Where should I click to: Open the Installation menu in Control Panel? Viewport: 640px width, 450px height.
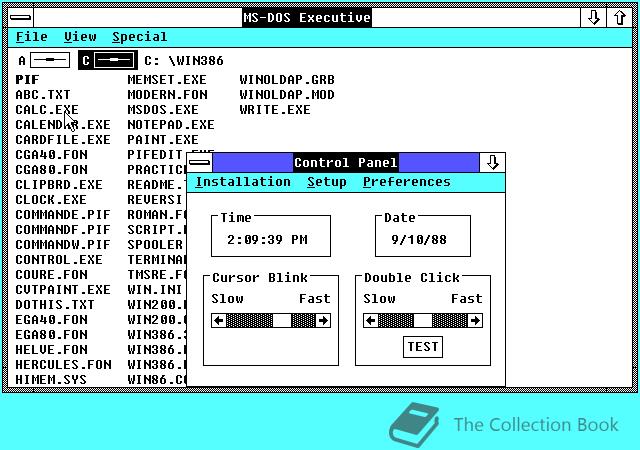243,182
